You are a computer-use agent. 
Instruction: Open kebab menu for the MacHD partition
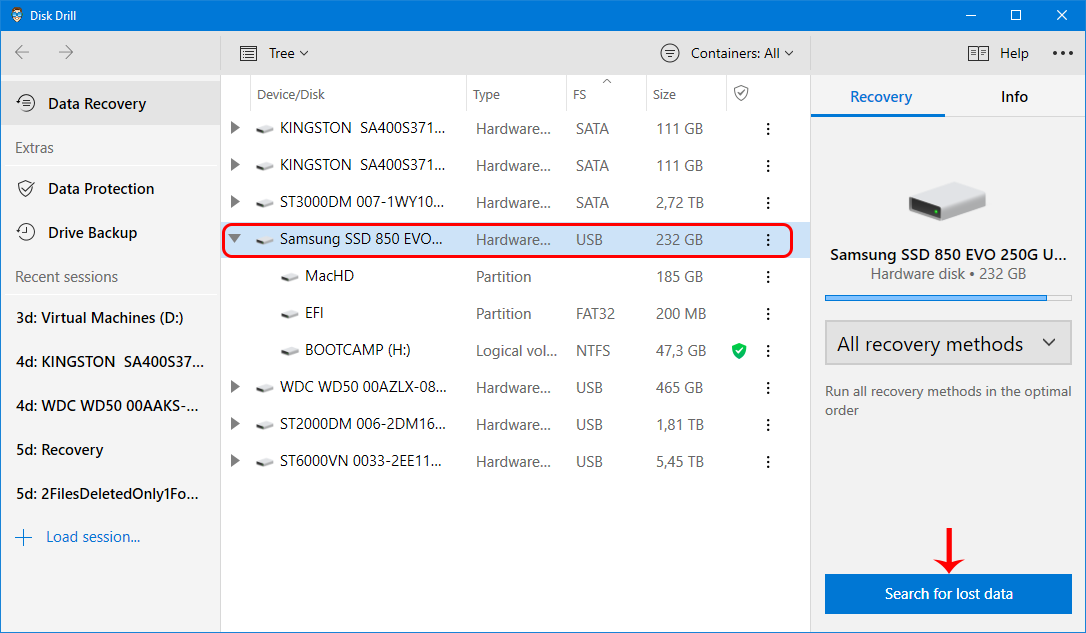[768, 277]
